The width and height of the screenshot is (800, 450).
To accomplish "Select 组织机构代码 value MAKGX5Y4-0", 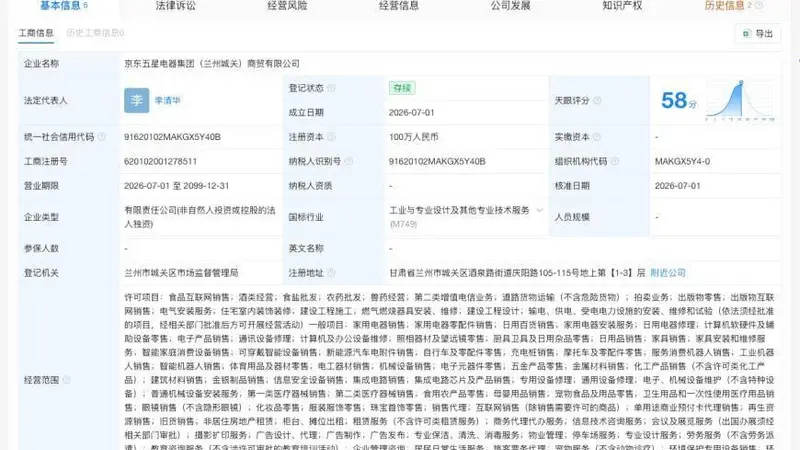I will pyautogui.click(x=682, y=161).
